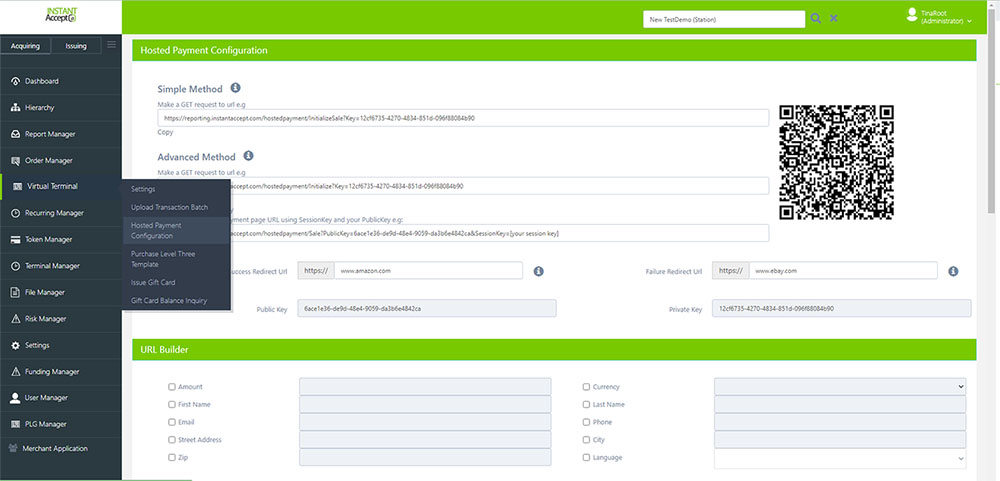
Task: Open Dashboard from the sidebar
Action: [41, 81]
